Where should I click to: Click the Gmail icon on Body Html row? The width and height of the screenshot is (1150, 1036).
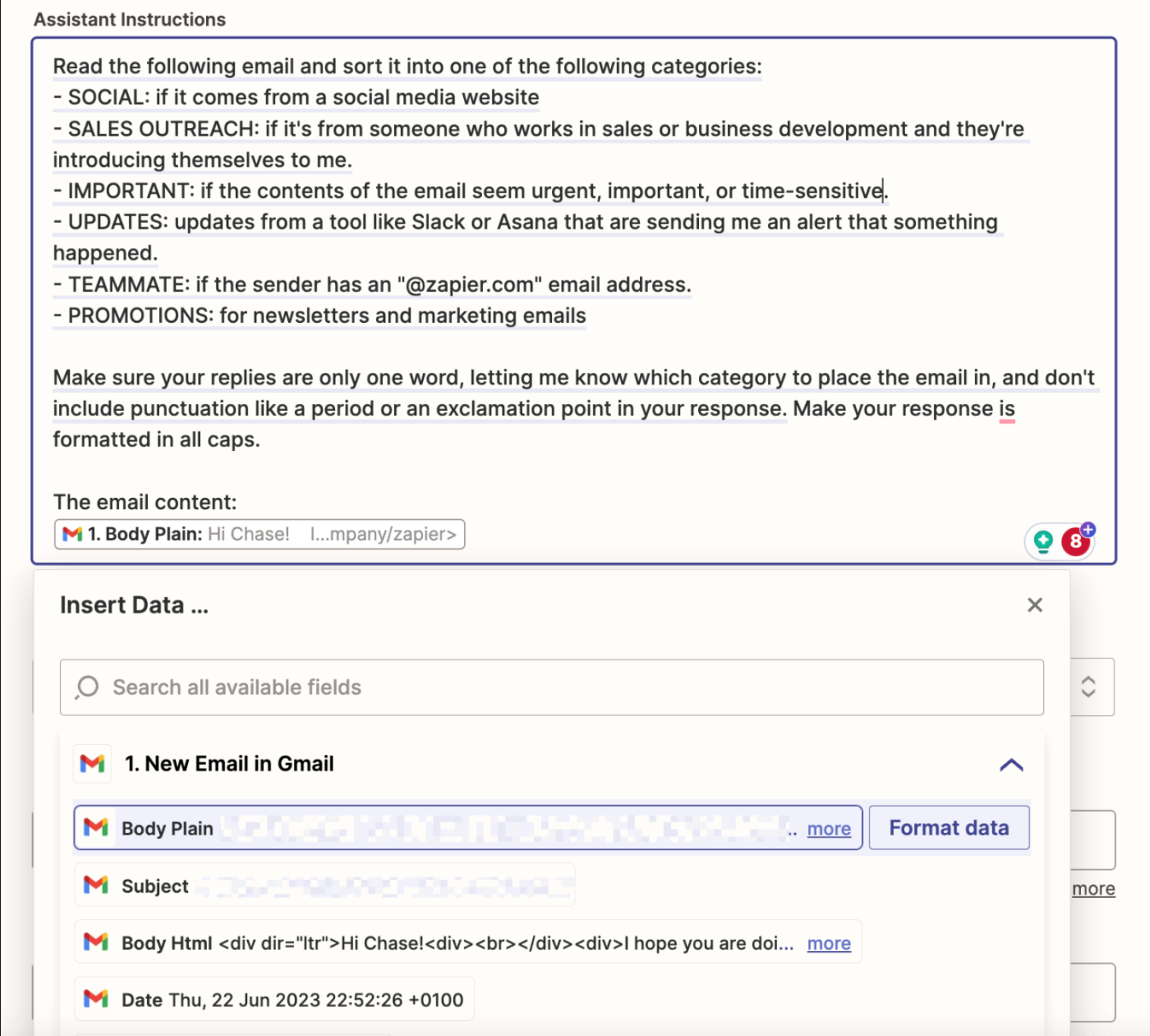[96, 942]
